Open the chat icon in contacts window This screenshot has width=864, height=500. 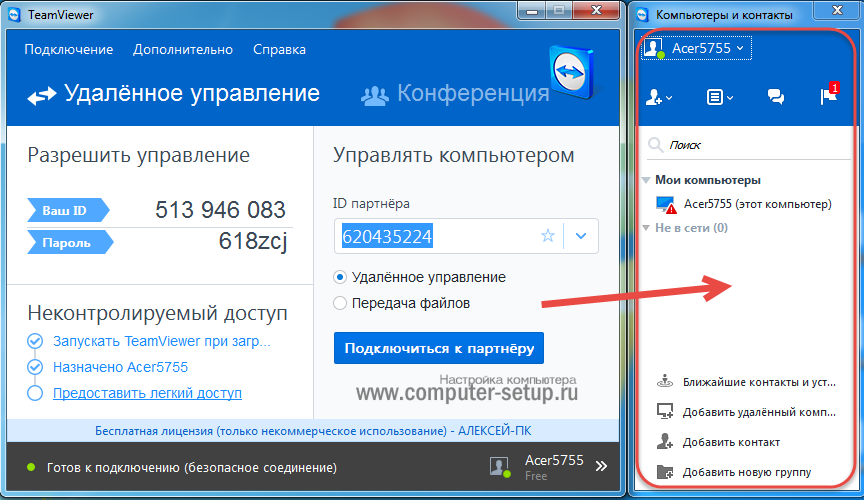click(x=776, y=97)
